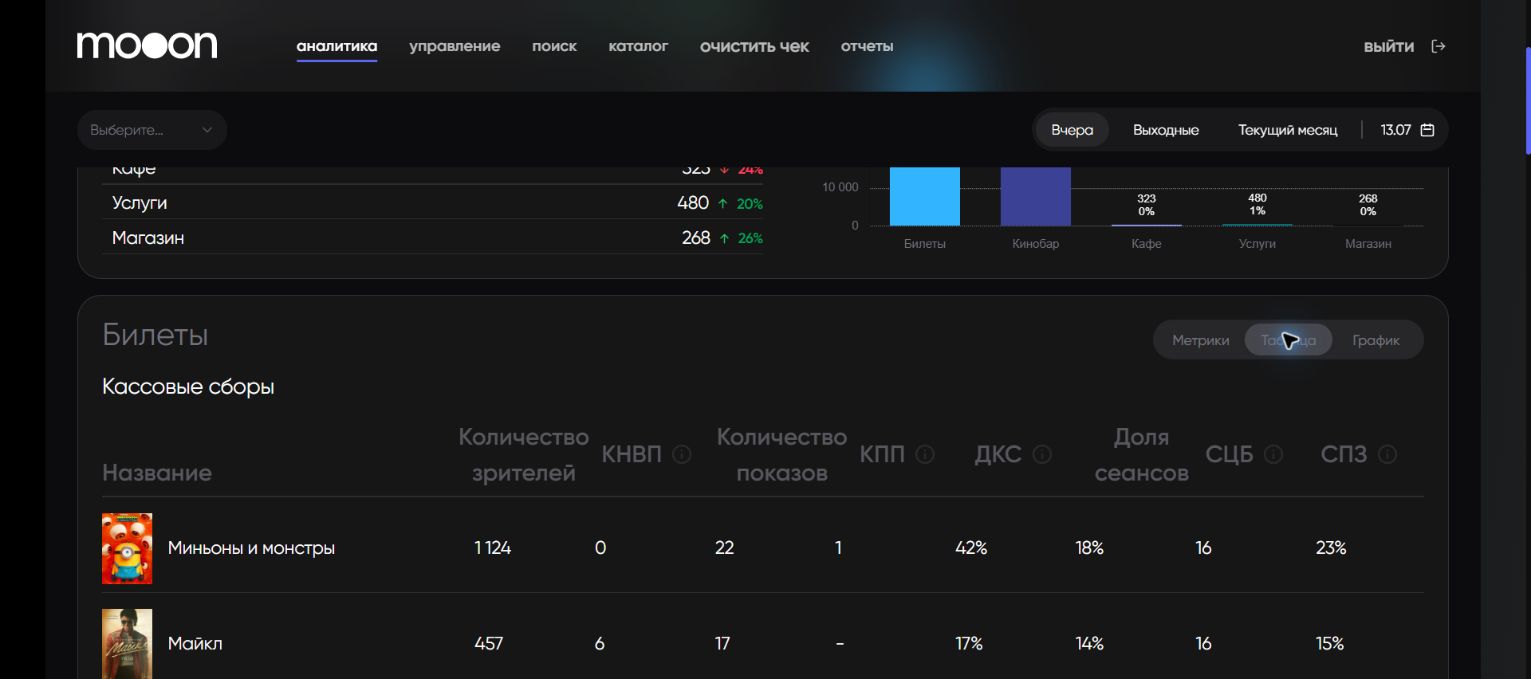Click info icon beside КНВП column

(x=682, y=454)
